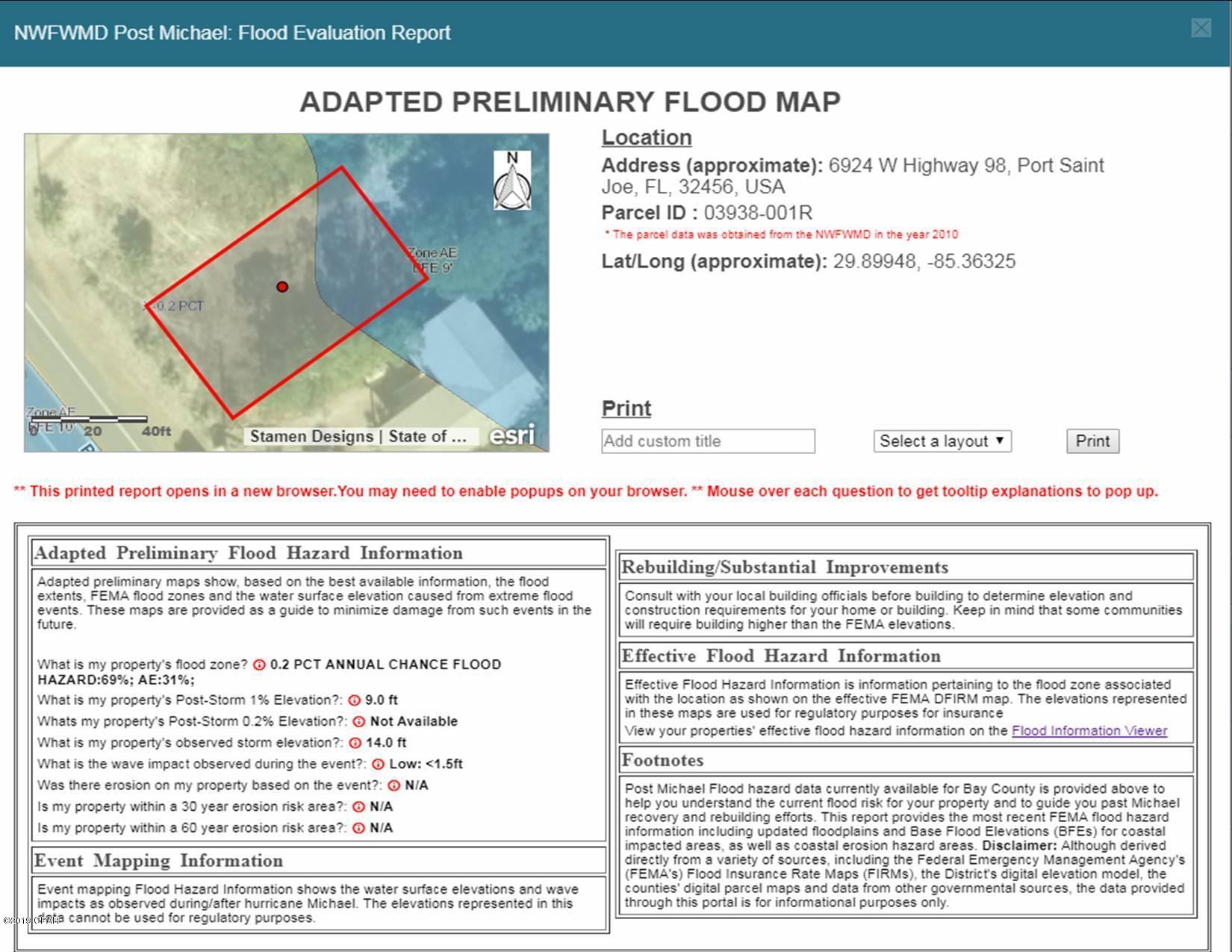1232x952 pixels.
Task: Open the Flood Information Viewer link
Action: 1089,731
